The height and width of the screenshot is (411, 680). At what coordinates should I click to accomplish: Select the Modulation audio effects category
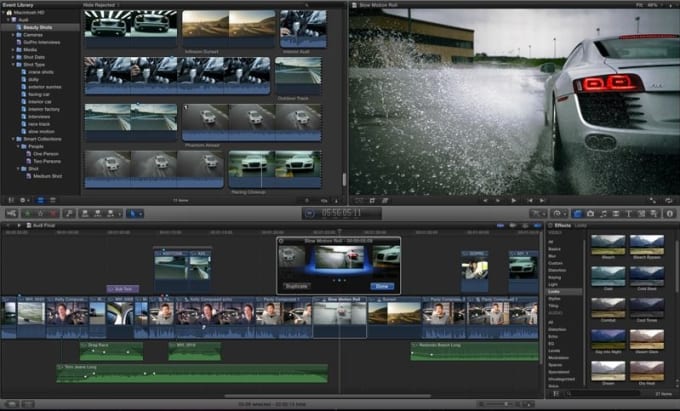(x=558, y=358)
